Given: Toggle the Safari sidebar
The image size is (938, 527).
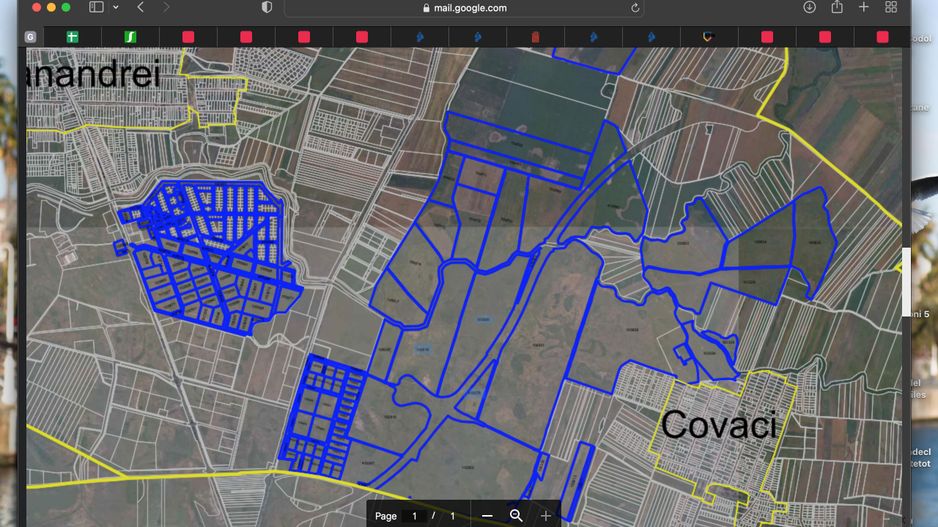Looking at the screenshot, I should [x=96, y=7].
